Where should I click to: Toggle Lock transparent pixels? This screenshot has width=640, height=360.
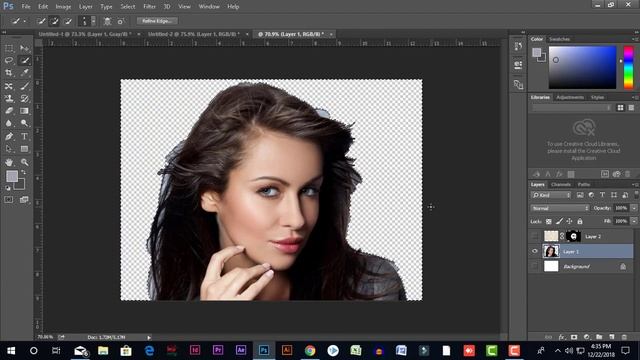(549, 221)
